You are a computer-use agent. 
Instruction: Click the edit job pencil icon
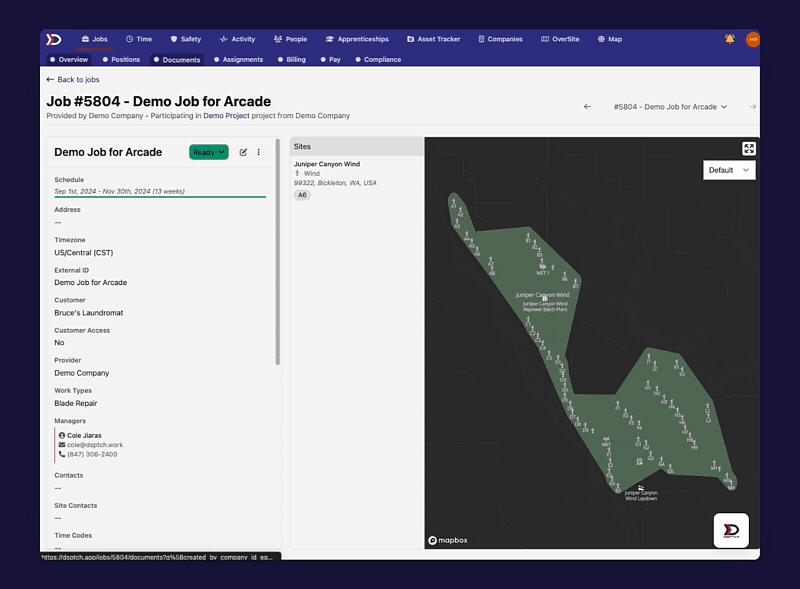click(243, 153)
